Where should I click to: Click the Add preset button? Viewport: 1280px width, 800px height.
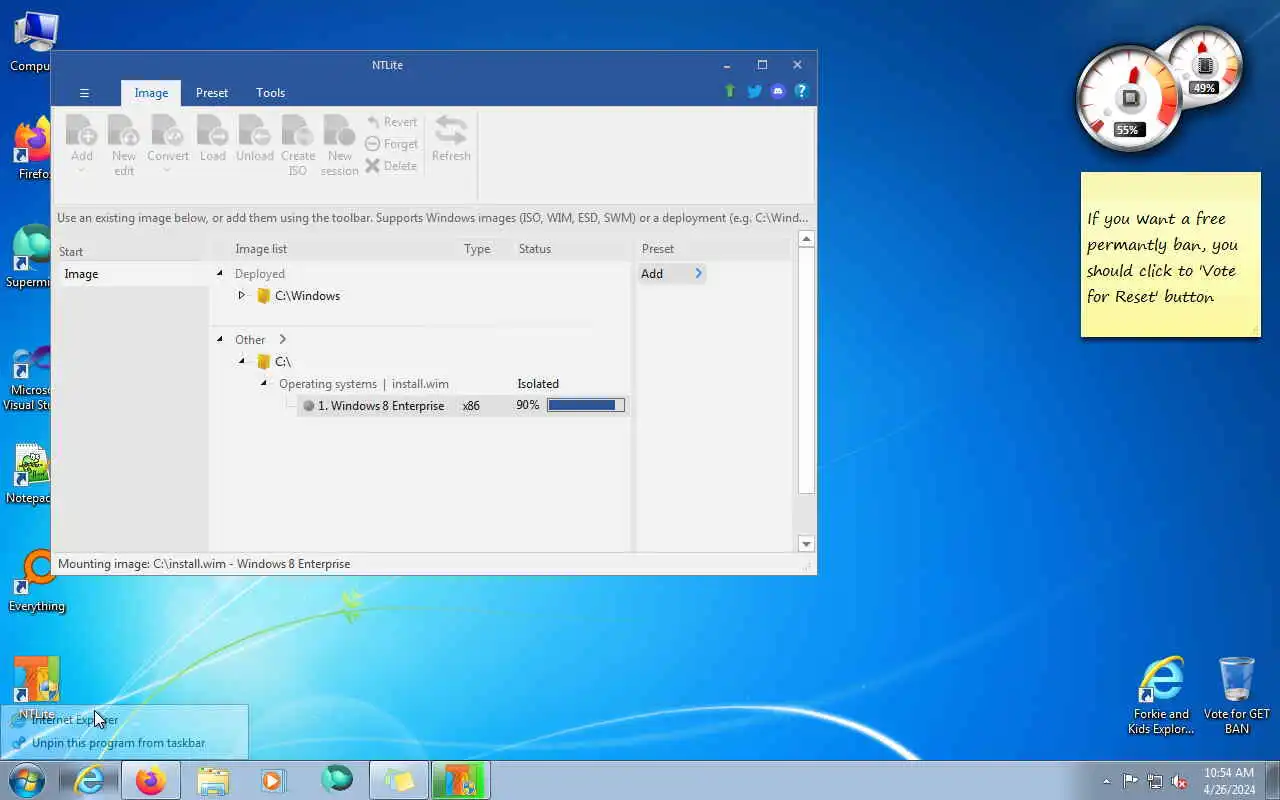pyautogui.click(x=671, y=274)
